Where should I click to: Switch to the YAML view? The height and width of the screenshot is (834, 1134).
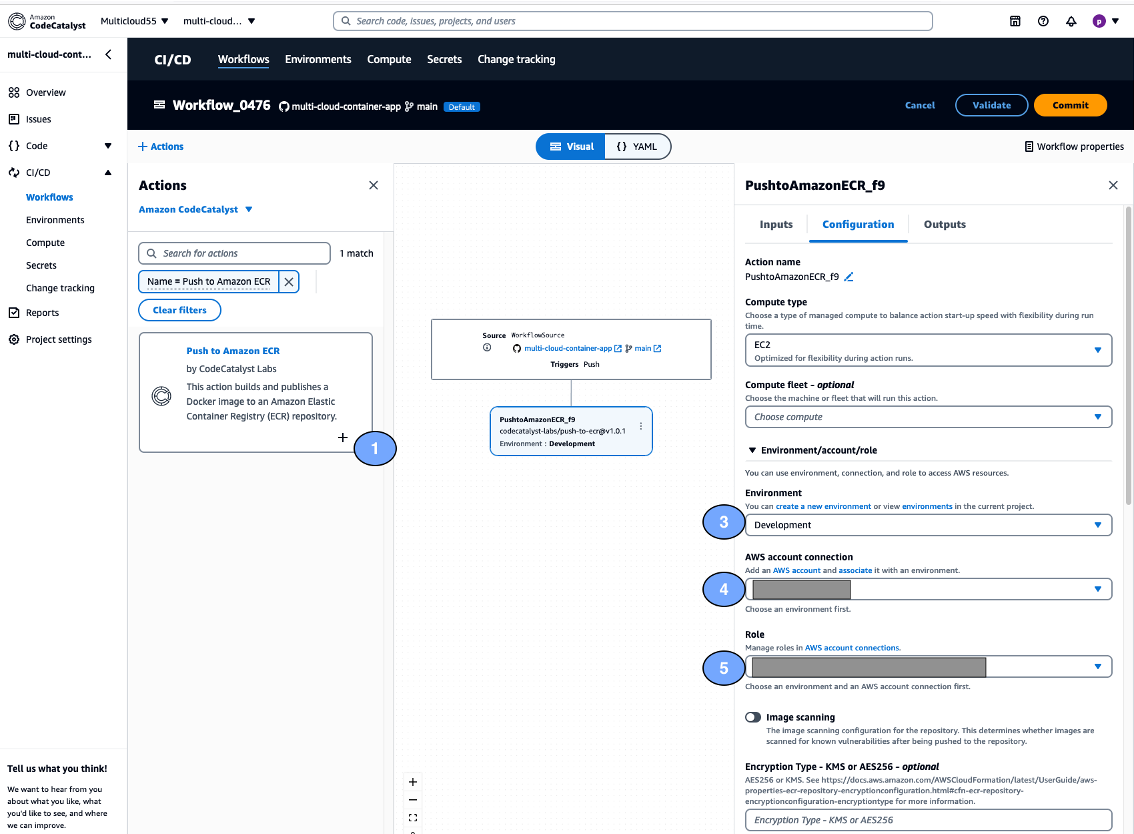(638, 146)
